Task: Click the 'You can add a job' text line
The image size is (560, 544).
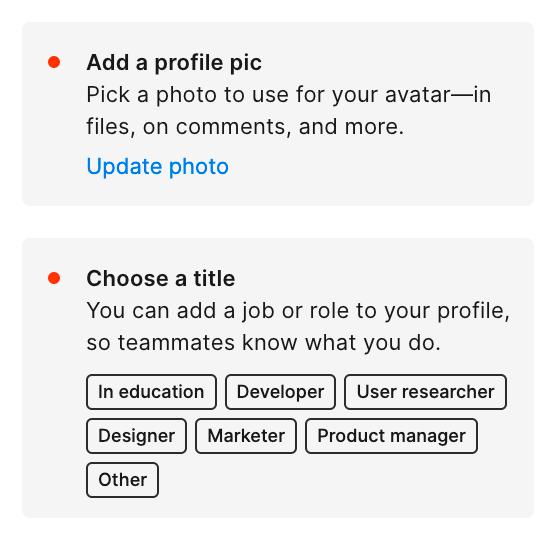Action: coord(298,311)
